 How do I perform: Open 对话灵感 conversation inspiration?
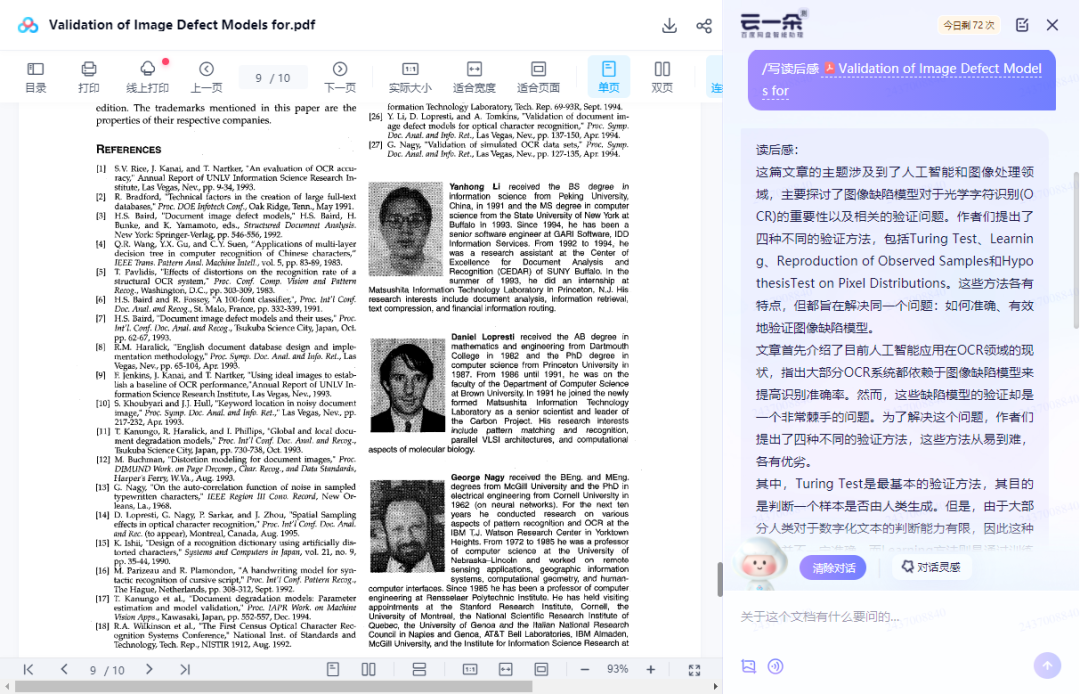point(931,567)
